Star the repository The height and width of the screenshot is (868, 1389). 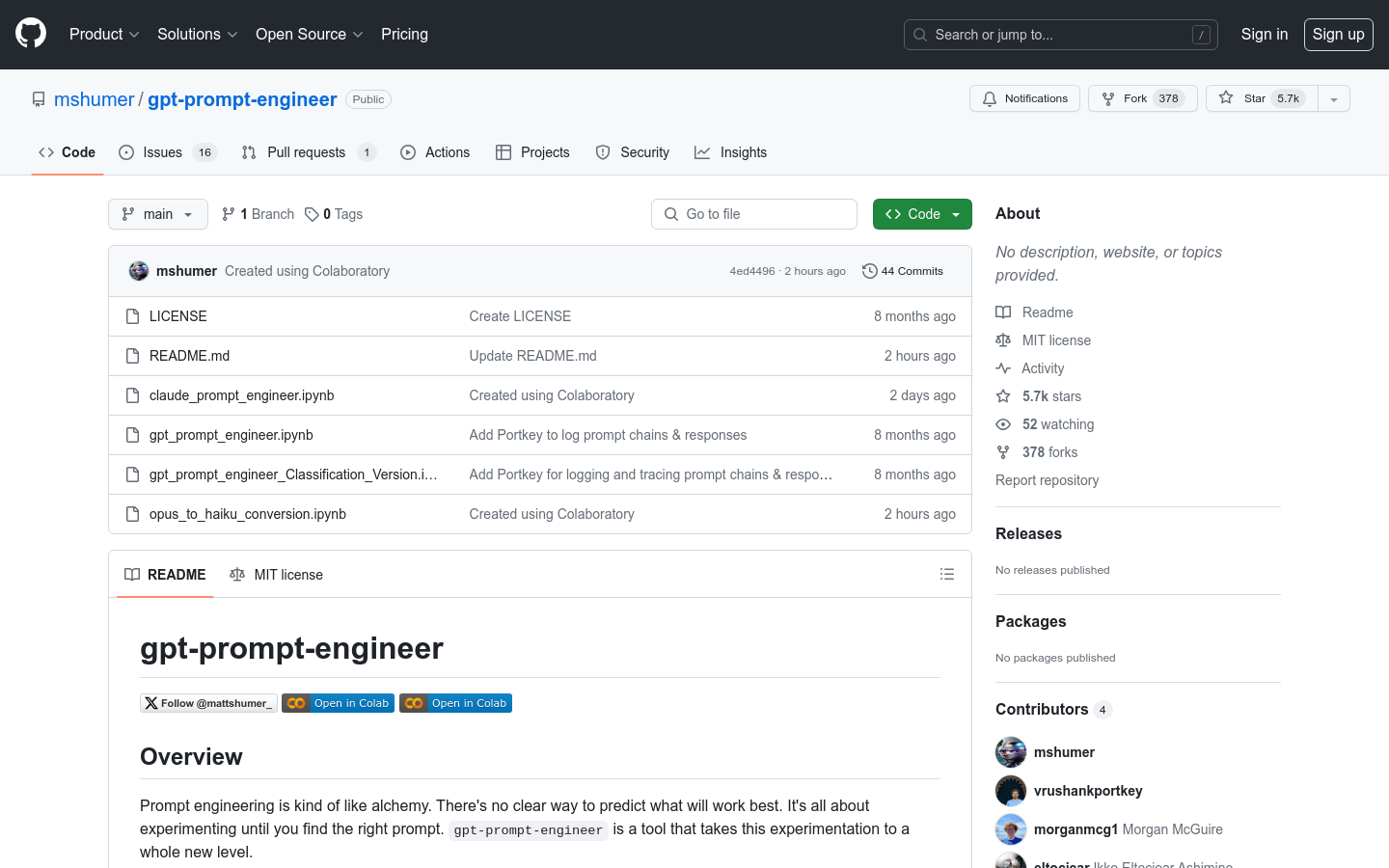1261,98
